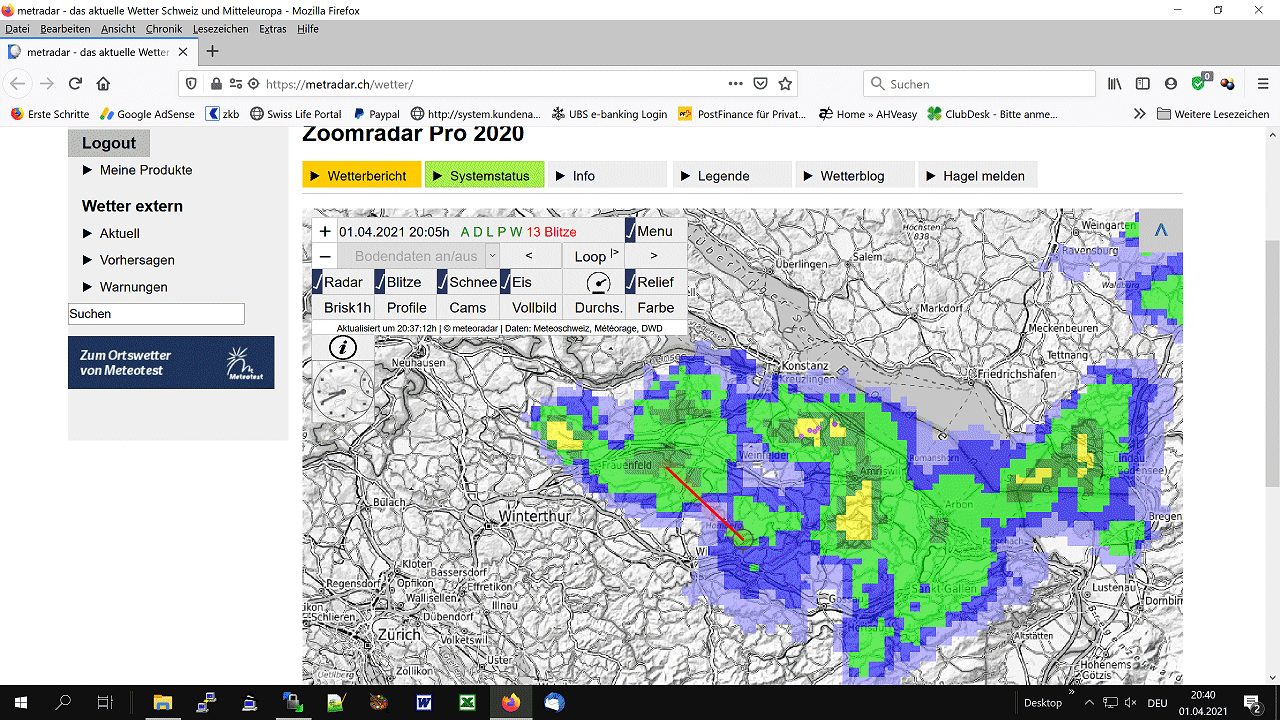Click the gauge speedometer icon in radar panel
1280x720 pixels.
598,283
